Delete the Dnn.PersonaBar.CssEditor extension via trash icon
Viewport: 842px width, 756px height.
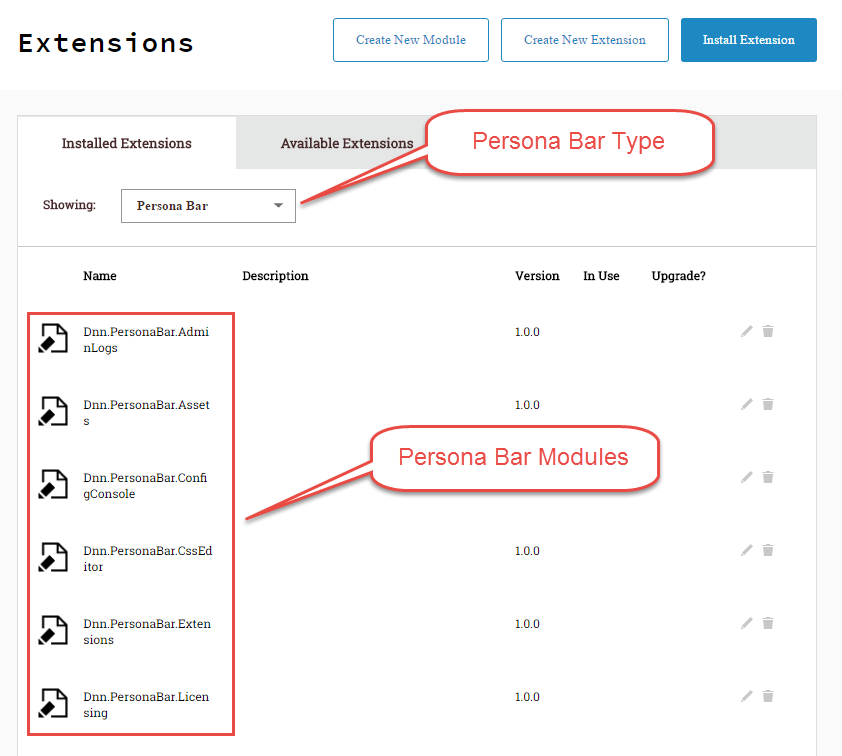coord(768,550)
